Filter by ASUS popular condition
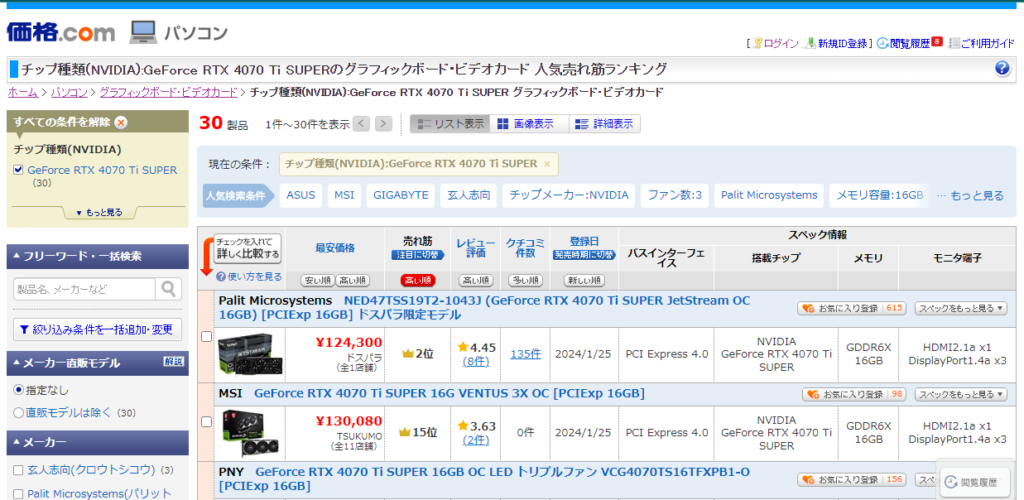Screen dimensions: 1024x500 [x=300, y=195]
